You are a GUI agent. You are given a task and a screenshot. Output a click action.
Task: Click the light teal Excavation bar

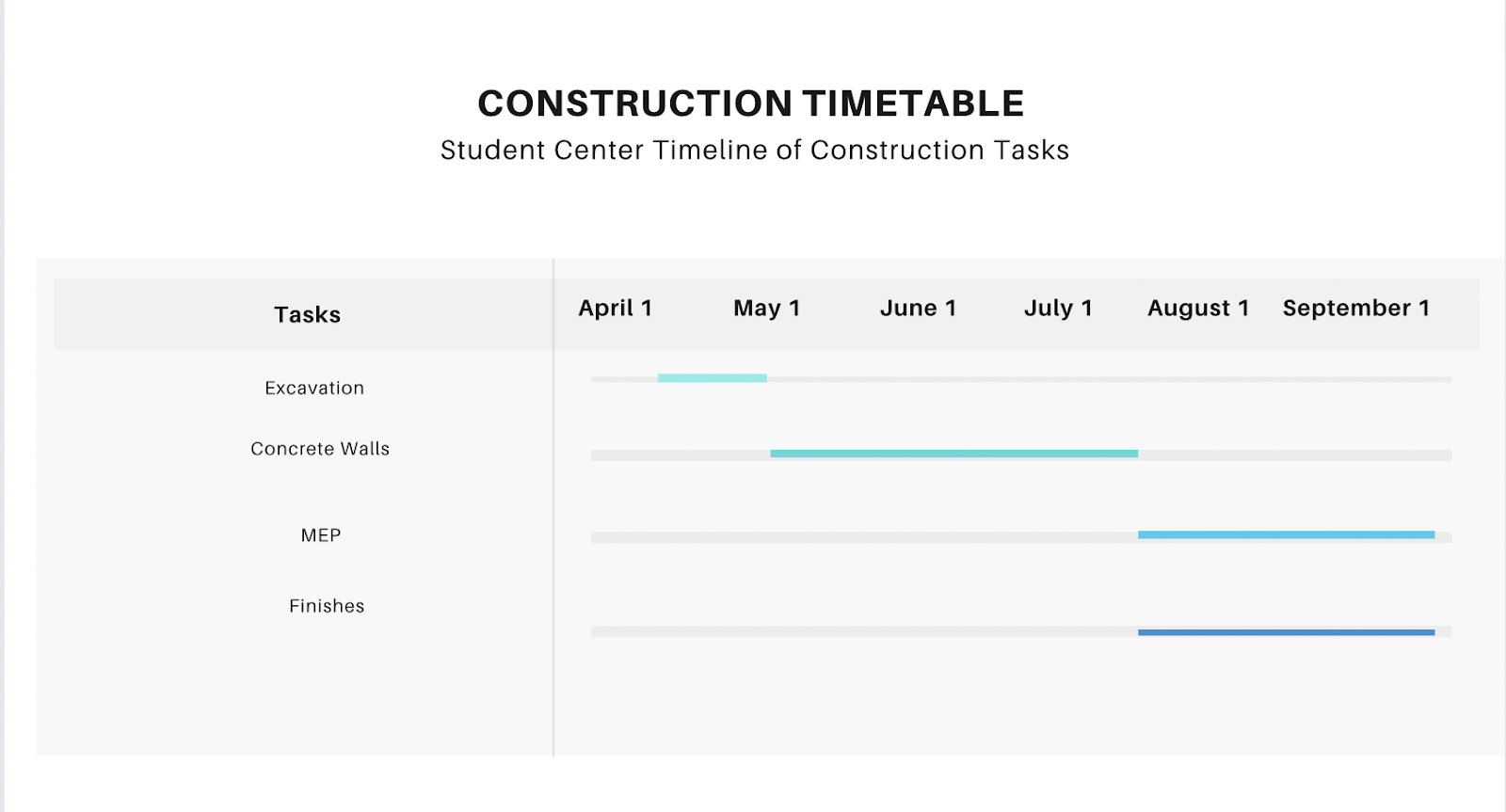[713, 378]
